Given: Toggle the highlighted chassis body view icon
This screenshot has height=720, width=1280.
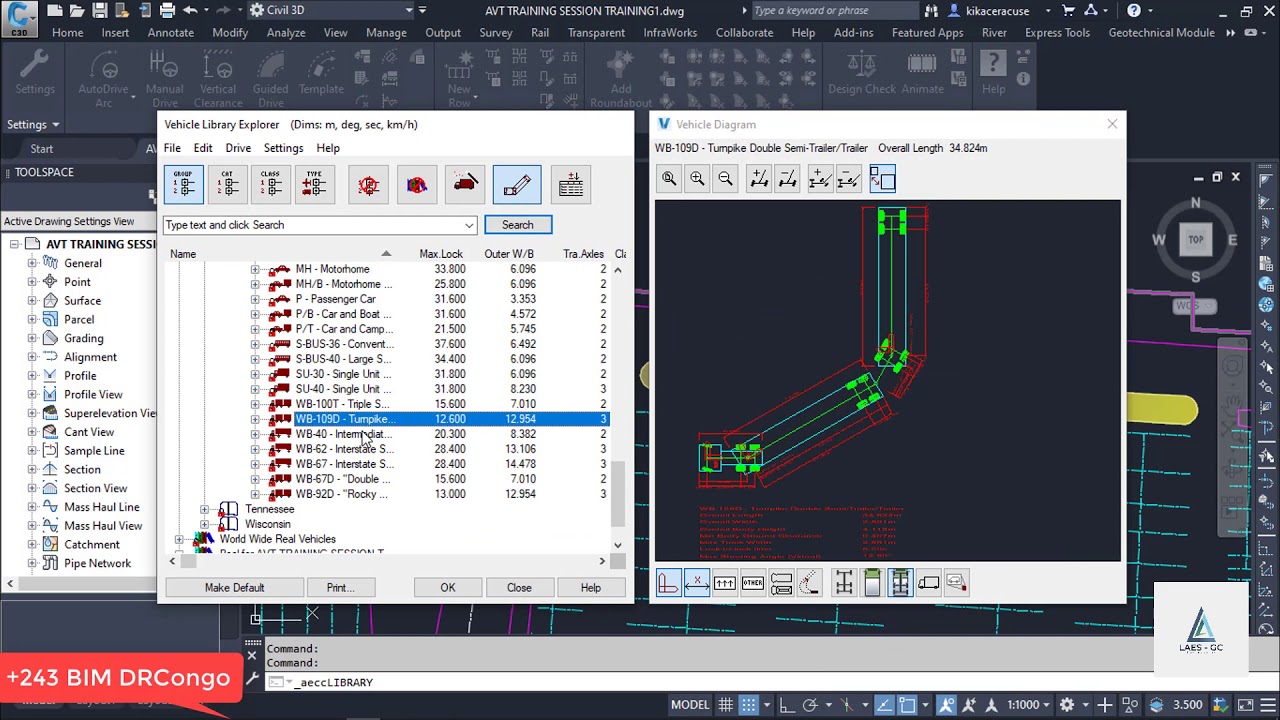Looking at the screenshot, I should pyautogui.click(x=900, y=583).
